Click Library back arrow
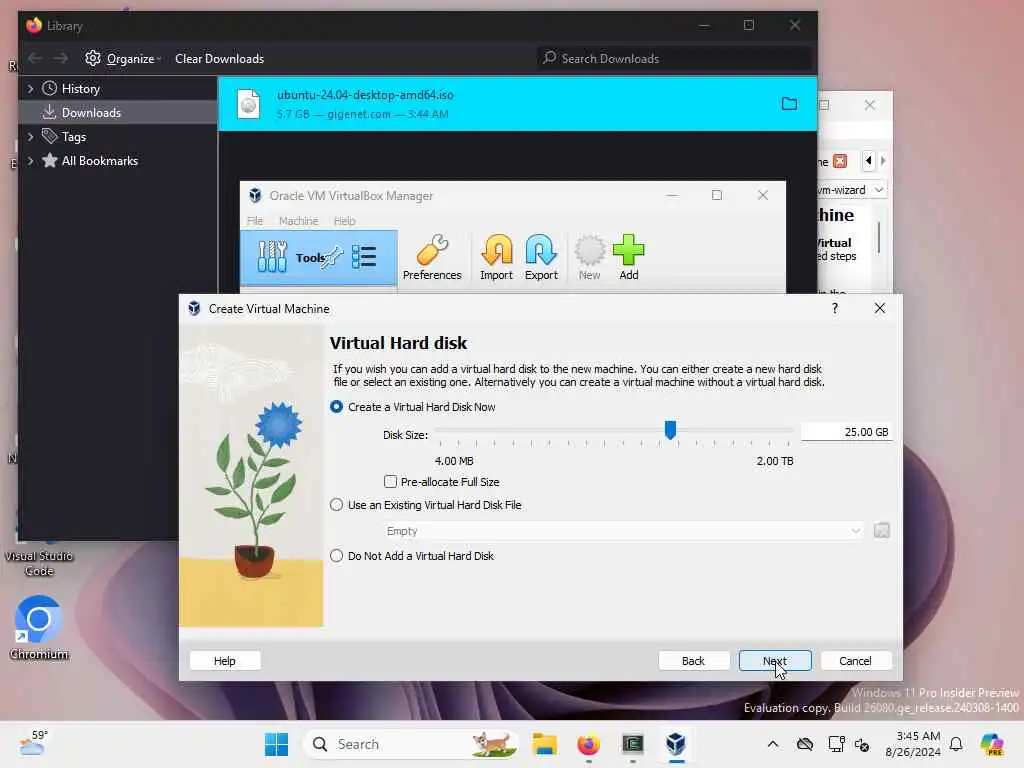The height and width of the screenshot is (768, 1024). click(35, 58)
